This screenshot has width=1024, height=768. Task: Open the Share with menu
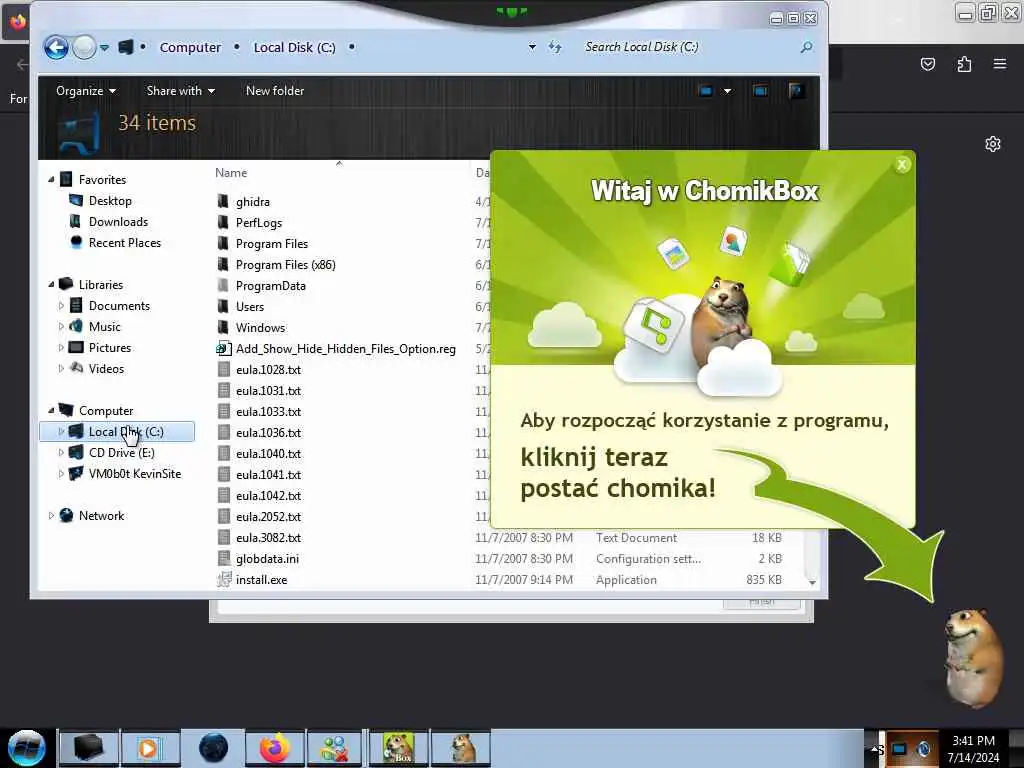click(x=180, y=91)
